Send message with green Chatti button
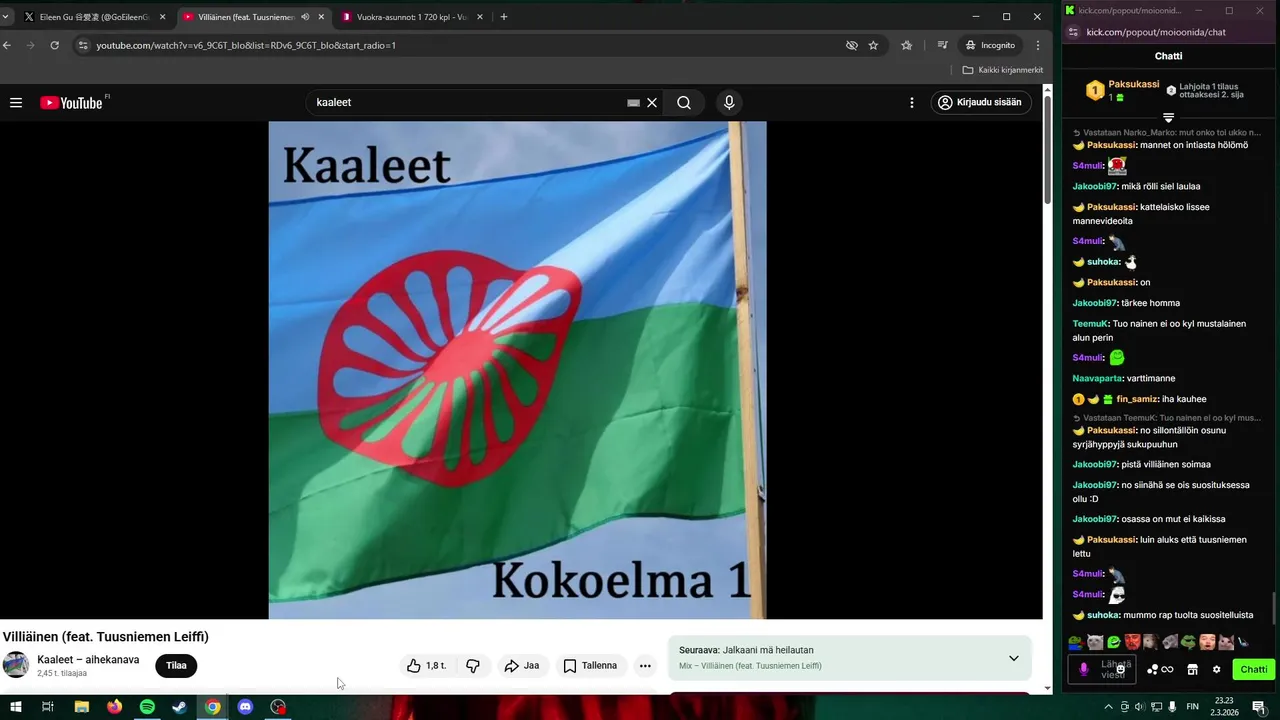The height and width of the screenshot is (720, 1280). [1253, 669]
